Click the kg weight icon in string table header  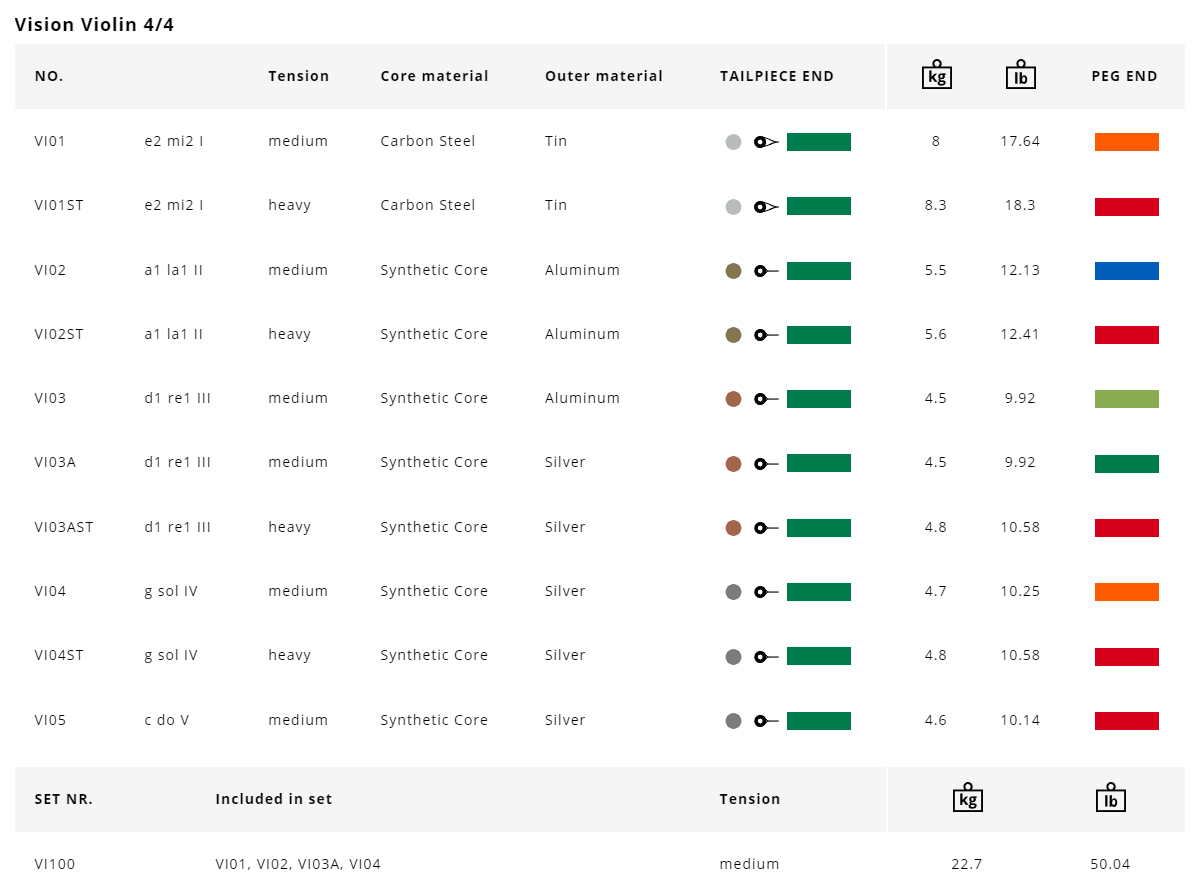(x=936, y=76)
